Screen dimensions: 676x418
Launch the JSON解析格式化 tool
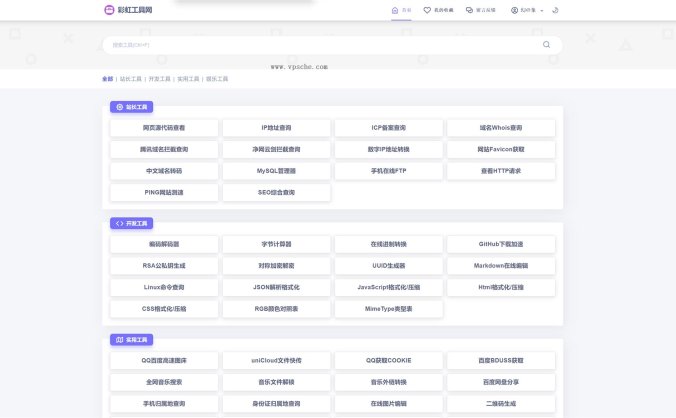click(x=276, y=287)
